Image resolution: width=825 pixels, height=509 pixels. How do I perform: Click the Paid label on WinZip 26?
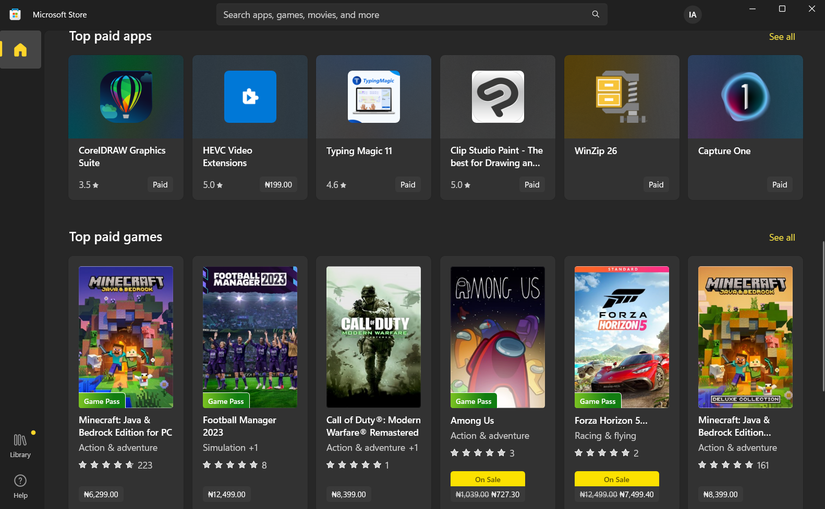(656, 185)
